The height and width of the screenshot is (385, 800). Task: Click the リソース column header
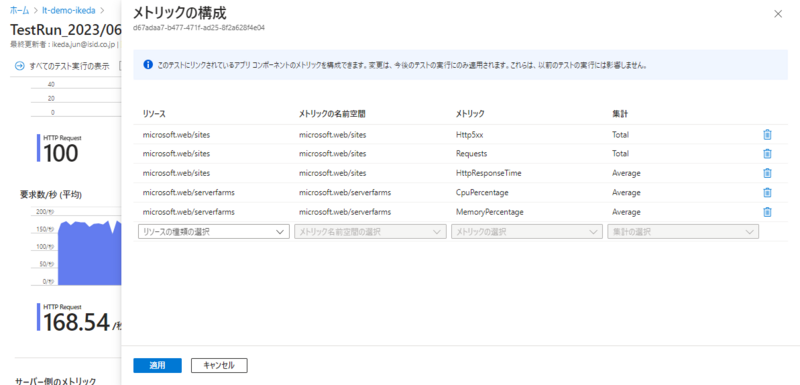(x=155, y=114)
